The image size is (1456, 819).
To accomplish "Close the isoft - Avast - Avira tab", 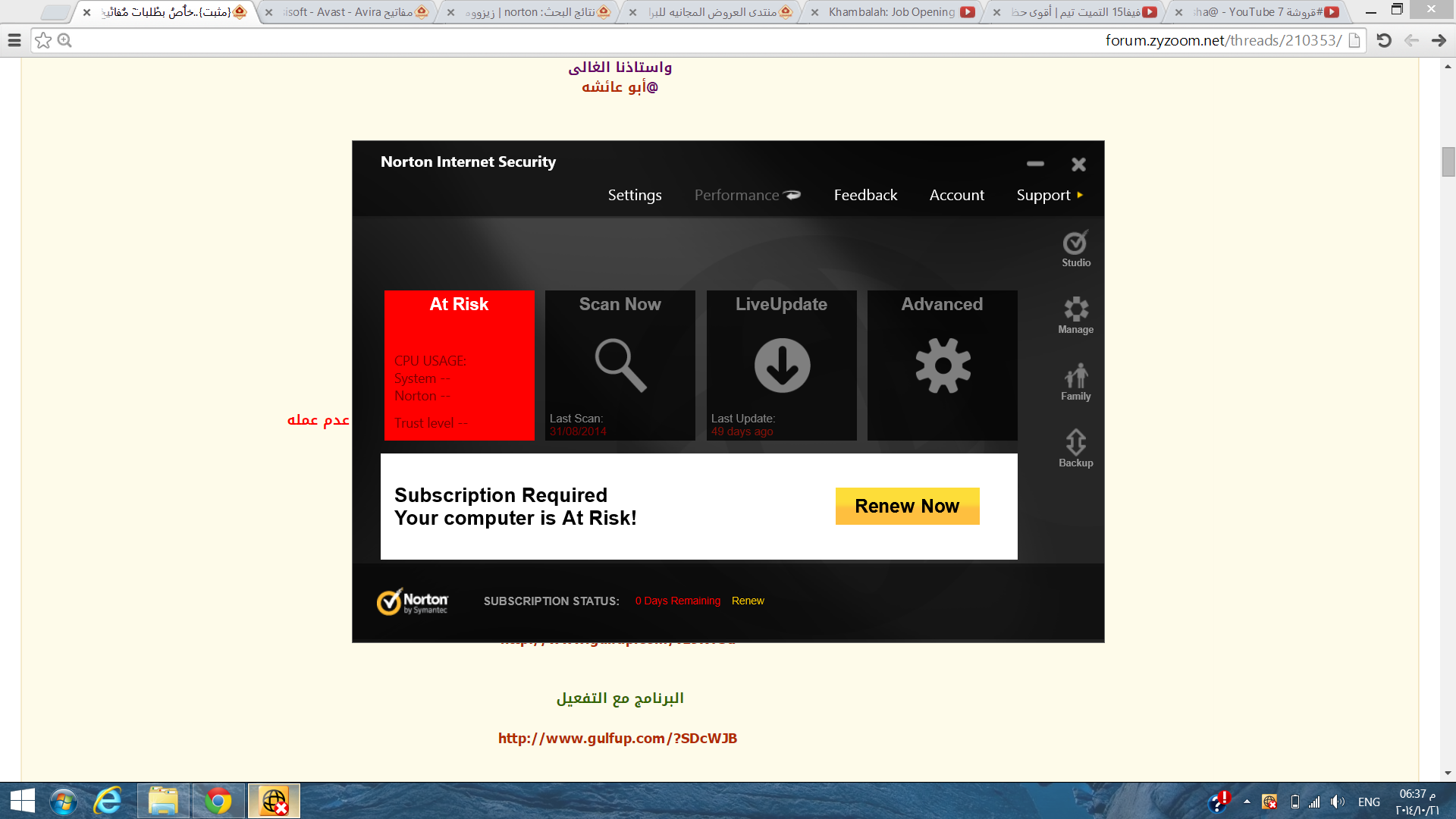I will (268, 12).
